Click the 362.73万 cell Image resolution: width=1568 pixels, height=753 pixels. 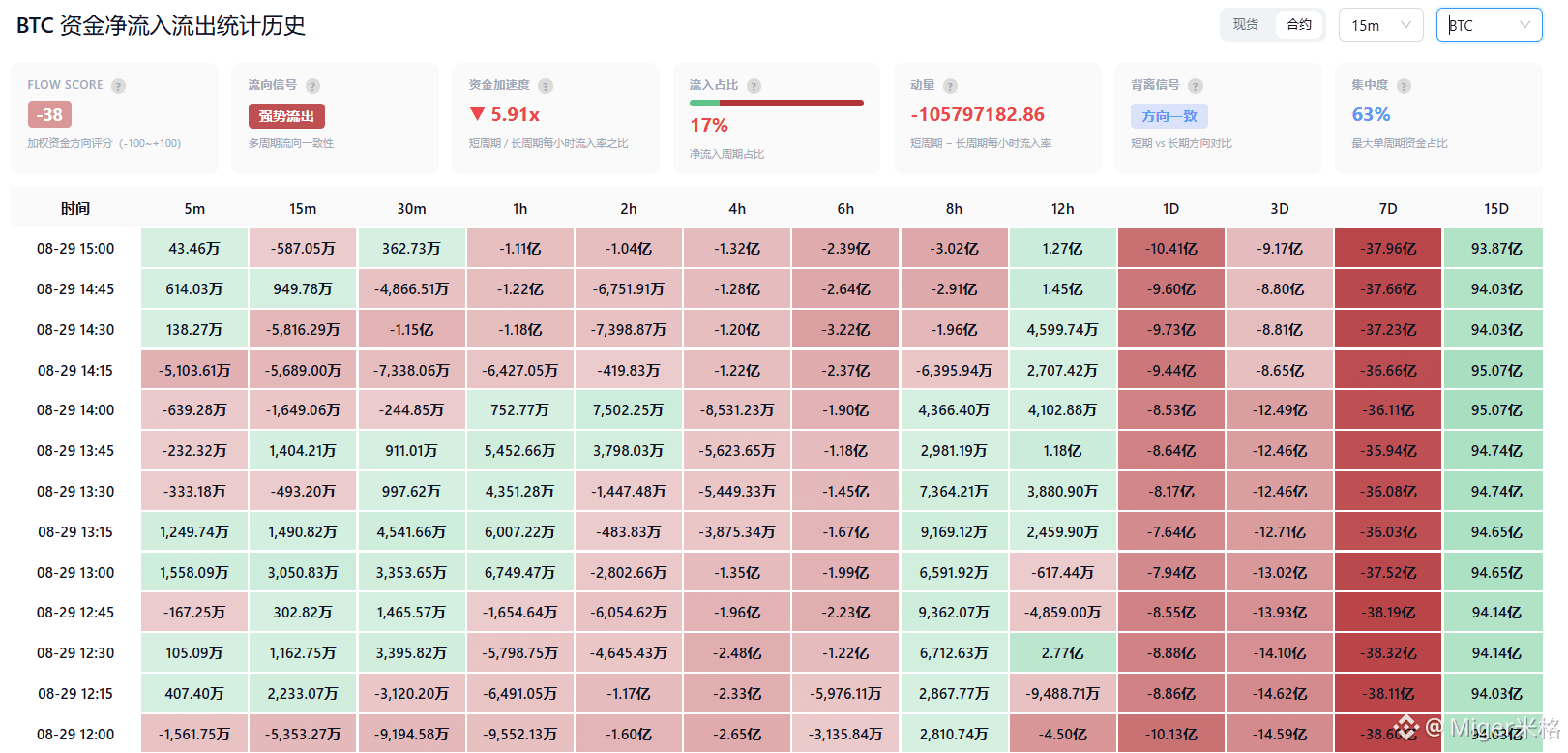(x=411, y=249)
